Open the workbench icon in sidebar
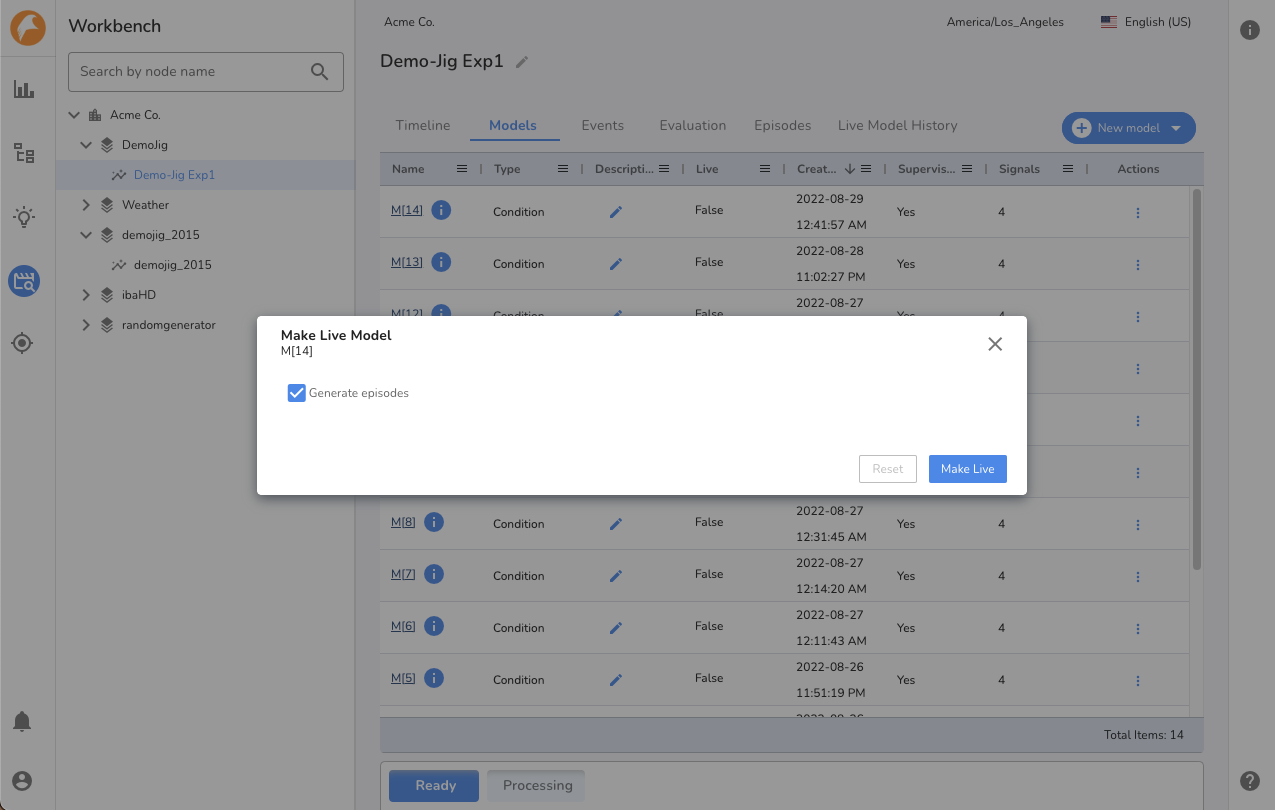1275x810 pixels. pyautogui.click(x=24, y=281)
